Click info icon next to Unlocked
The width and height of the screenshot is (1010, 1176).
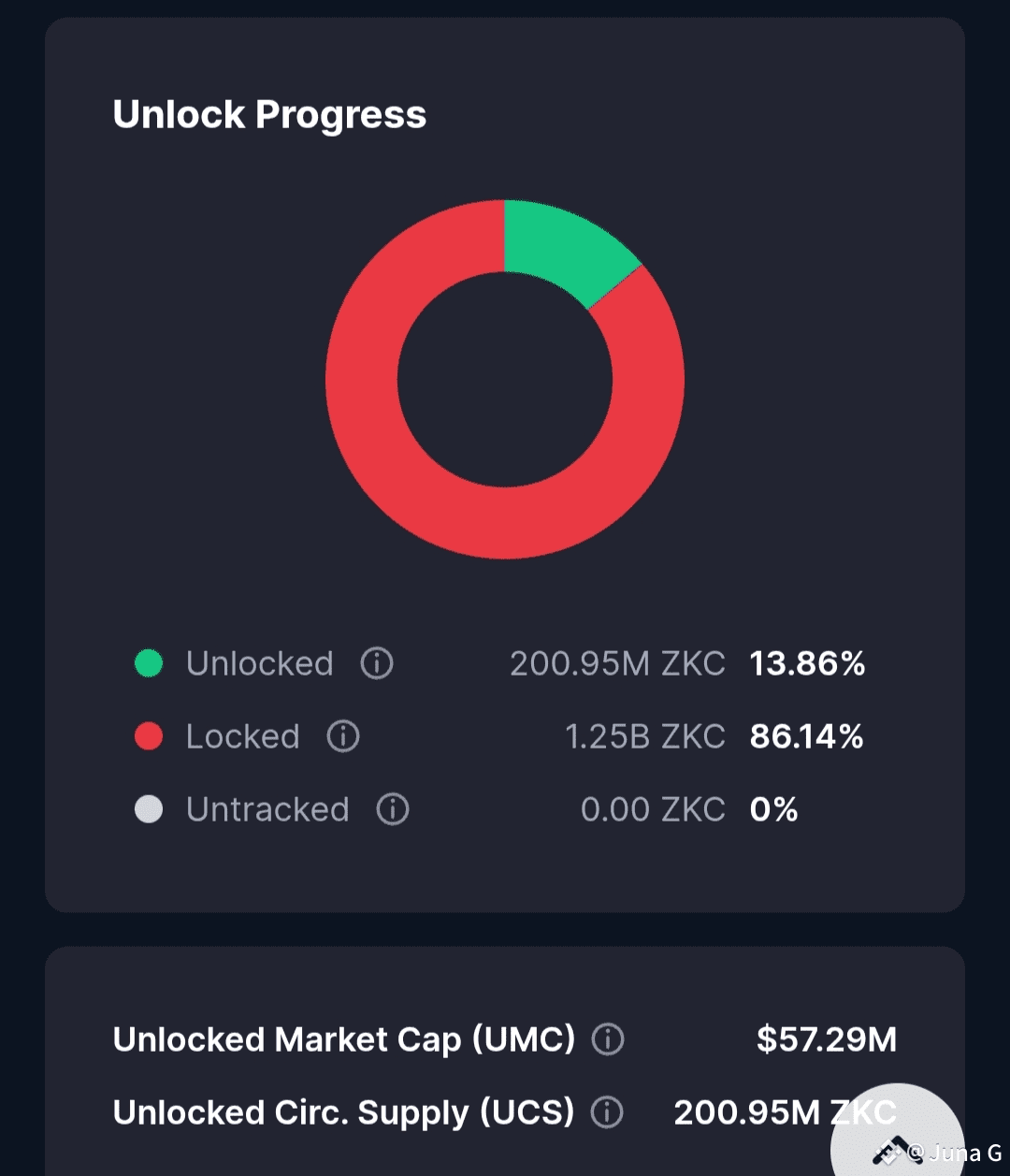(x=377, y=663)
